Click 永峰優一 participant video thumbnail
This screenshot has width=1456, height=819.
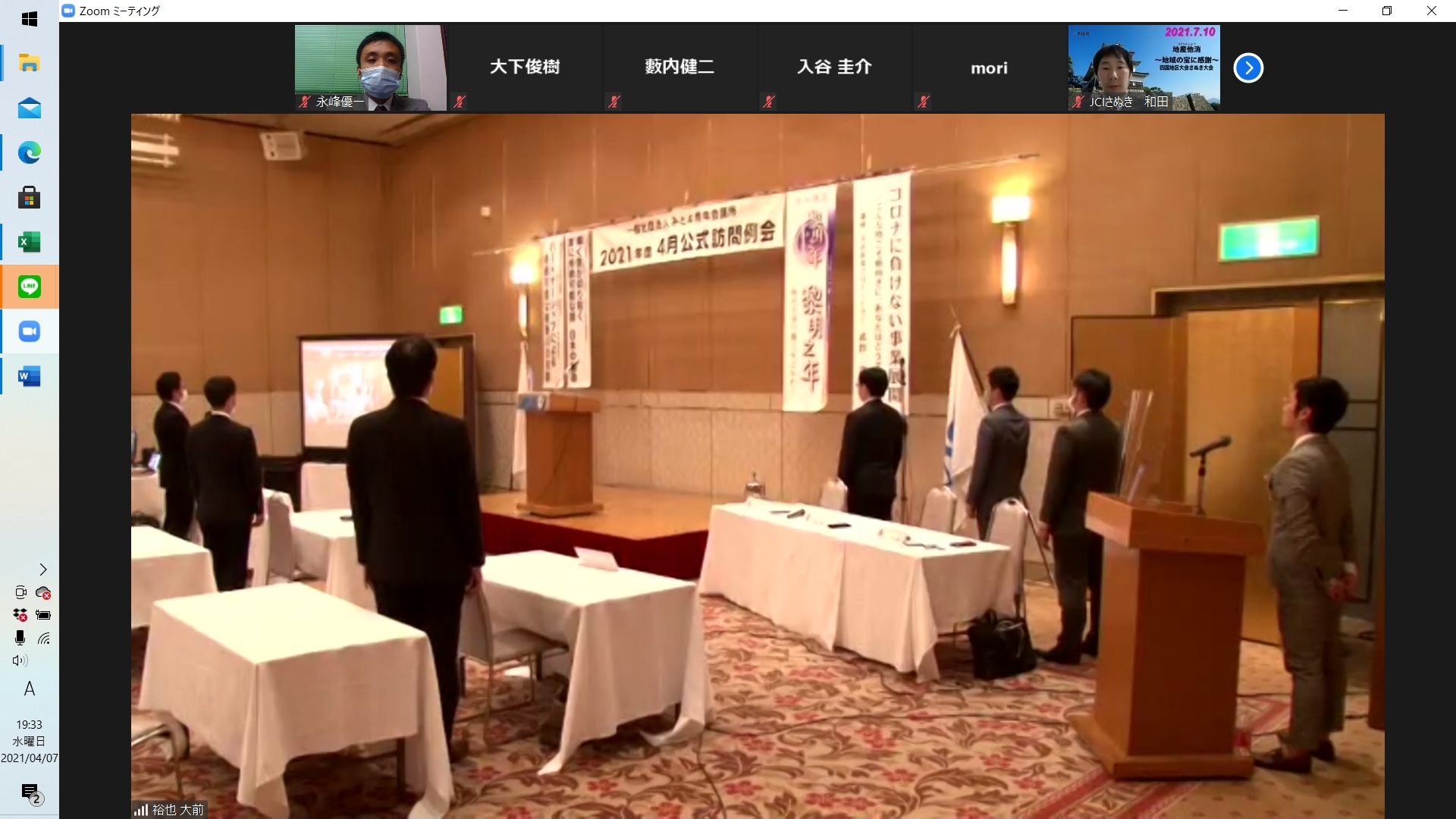(370, 67)
